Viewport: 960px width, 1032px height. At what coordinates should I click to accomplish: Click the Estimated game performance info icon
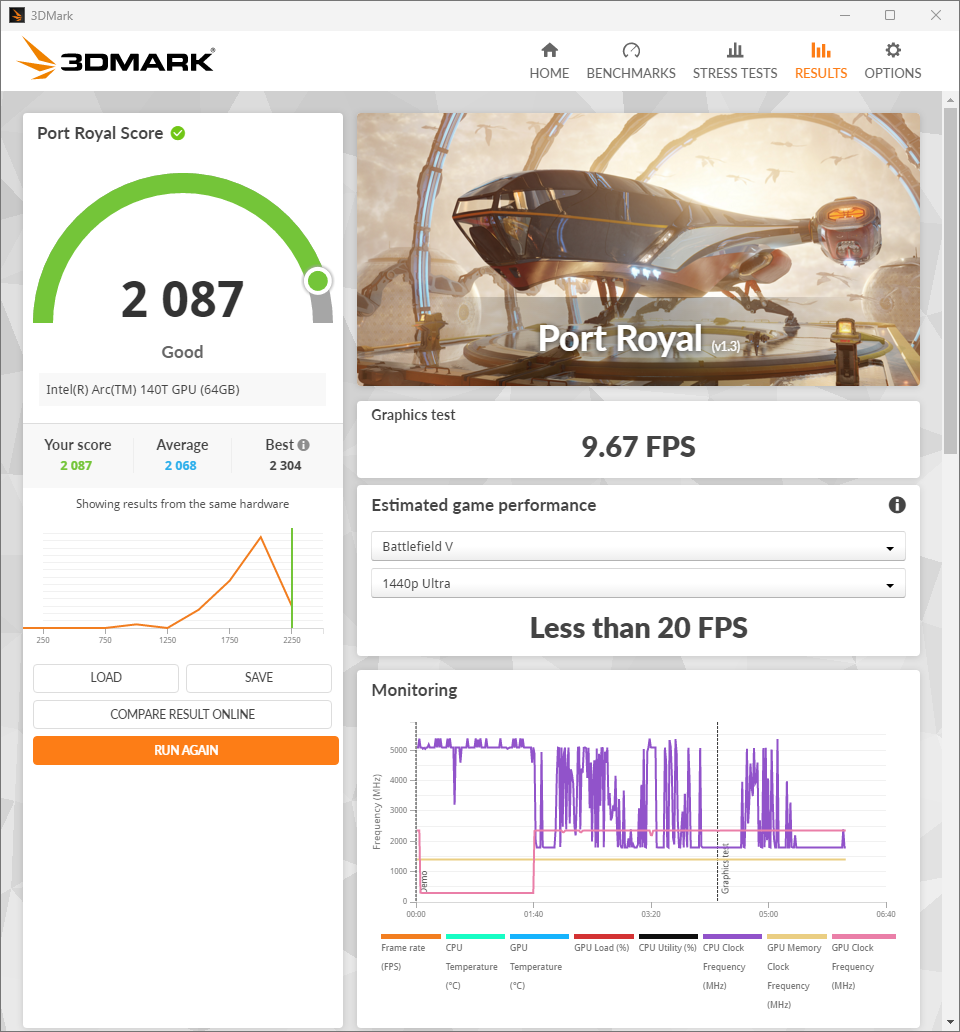pos(897,505)
